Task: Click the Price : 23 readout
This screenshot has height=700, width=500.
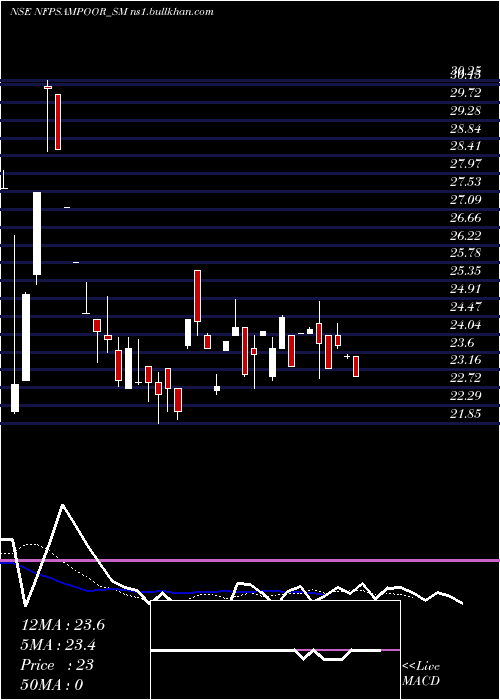Action: tap(57, 665)
